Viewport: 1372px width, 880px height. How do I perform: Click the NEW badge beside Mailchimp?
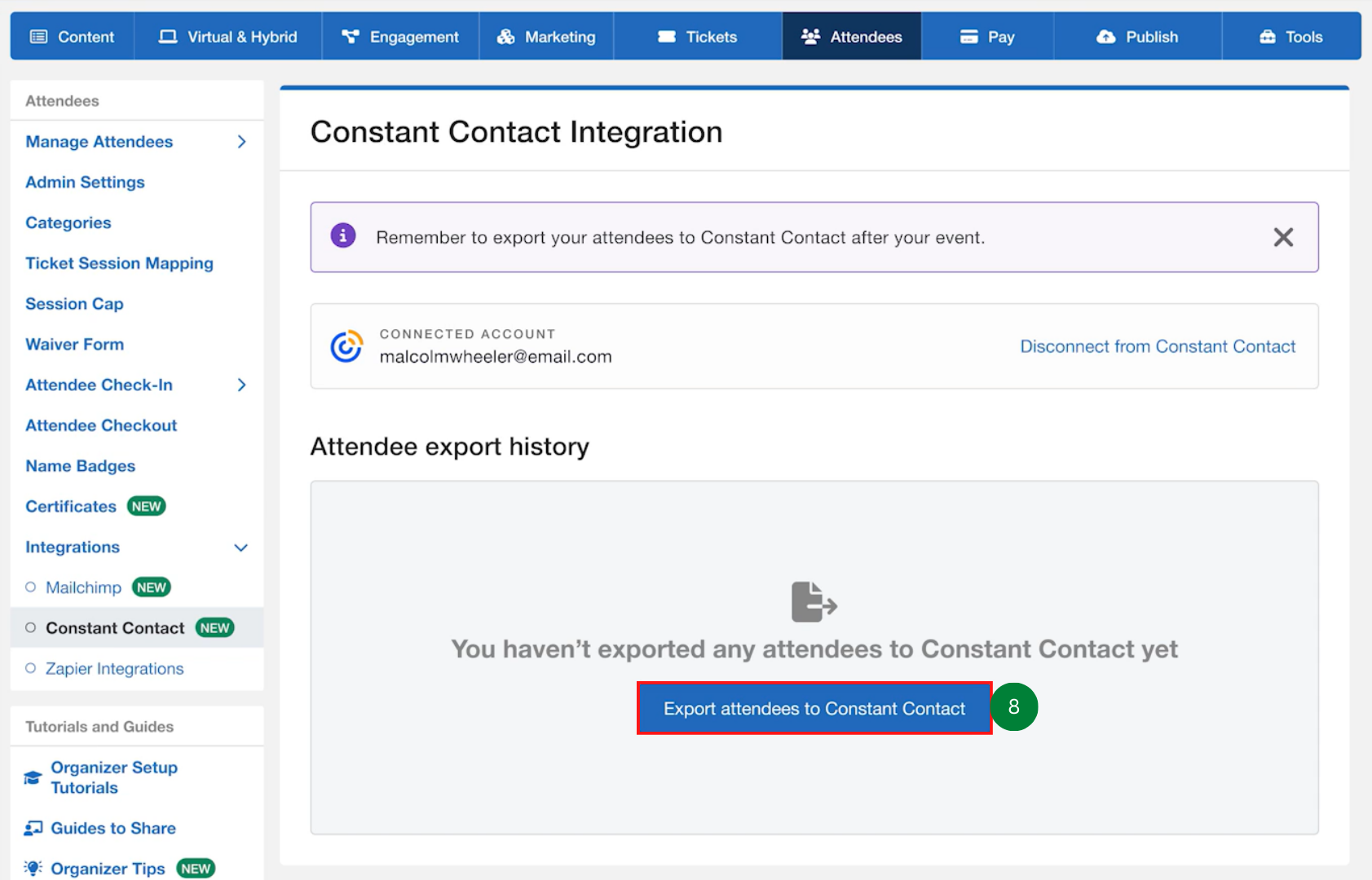[x=152, y=587]
